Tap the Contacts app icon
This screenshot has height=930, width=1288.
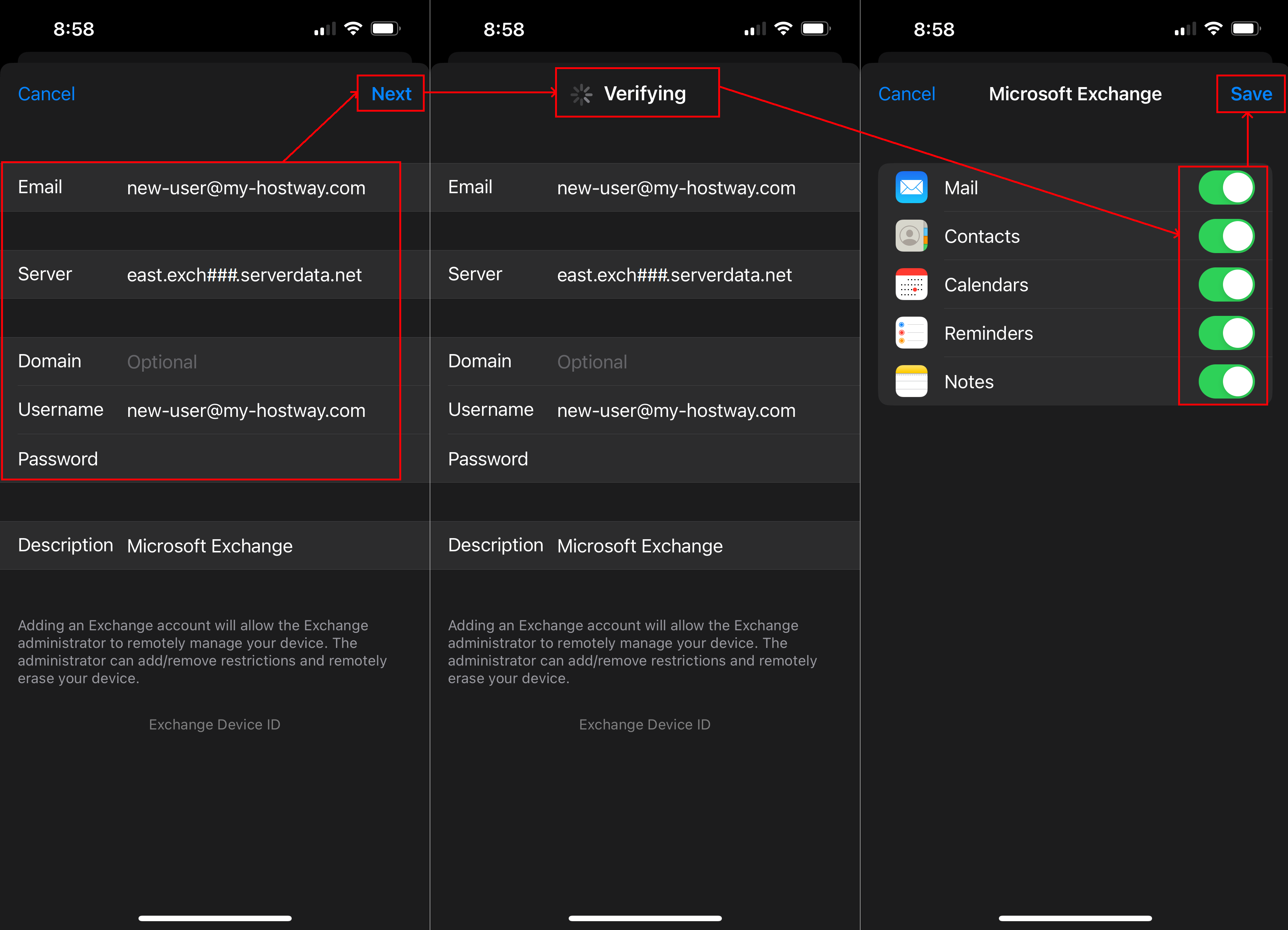pyautogui.click(x=911, y=236)
